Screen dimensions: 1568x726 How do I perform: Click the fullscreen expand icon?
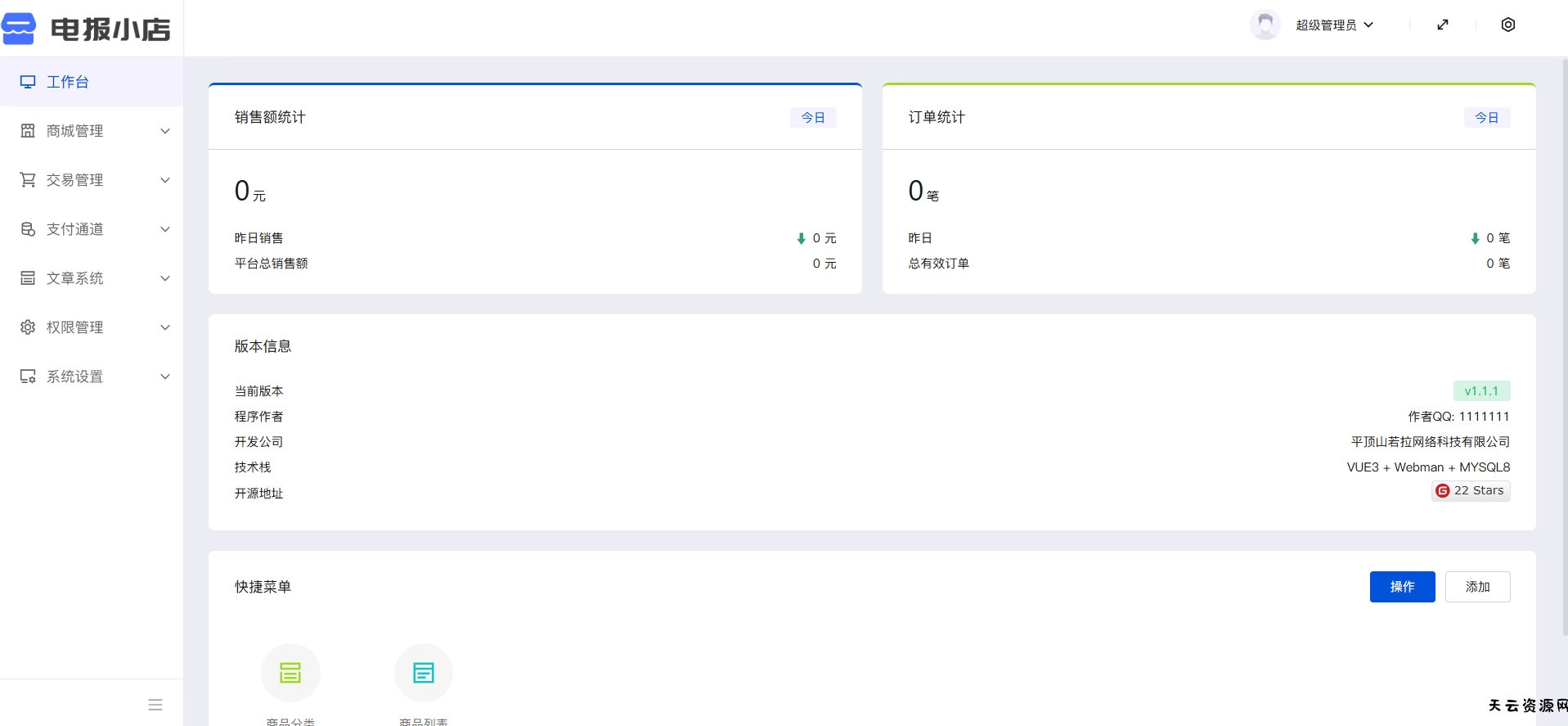coord(1443,25)
